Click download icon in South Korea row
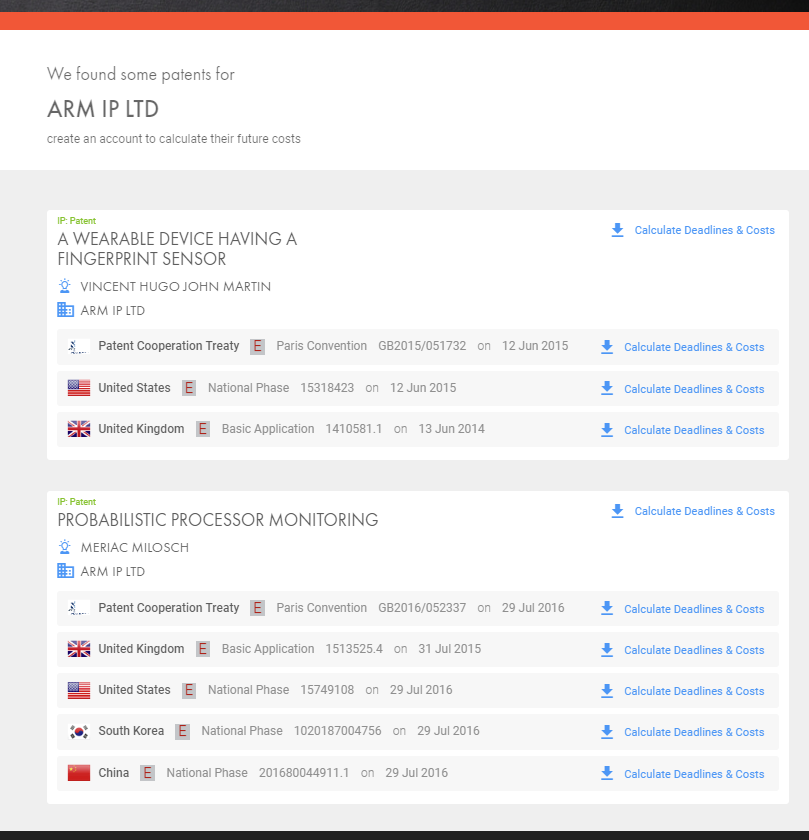Viewport: 809px width, 840px height. 606,732
